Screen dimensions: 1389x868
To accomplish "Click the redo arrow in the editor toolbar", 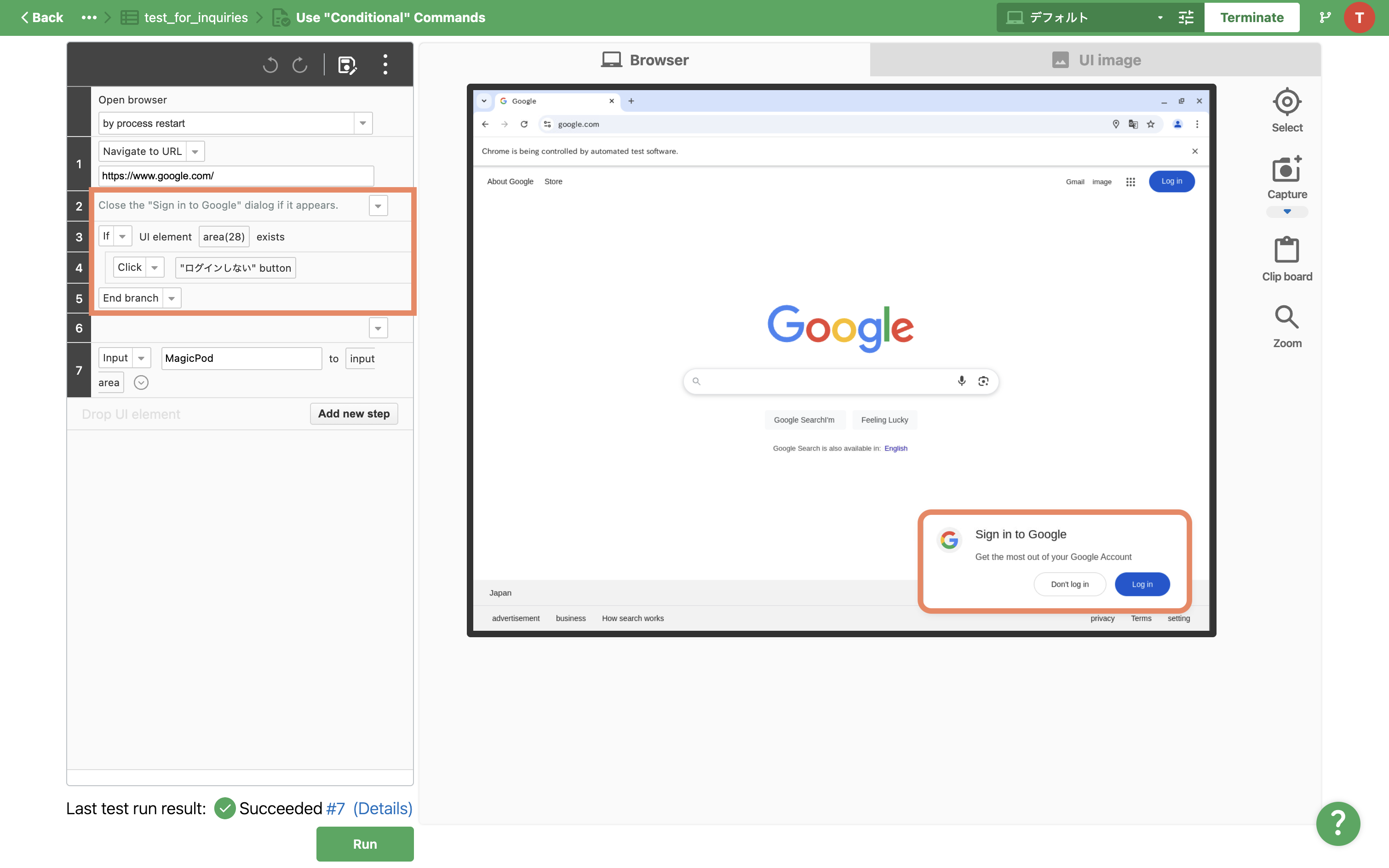I will (x=300, y=64).
